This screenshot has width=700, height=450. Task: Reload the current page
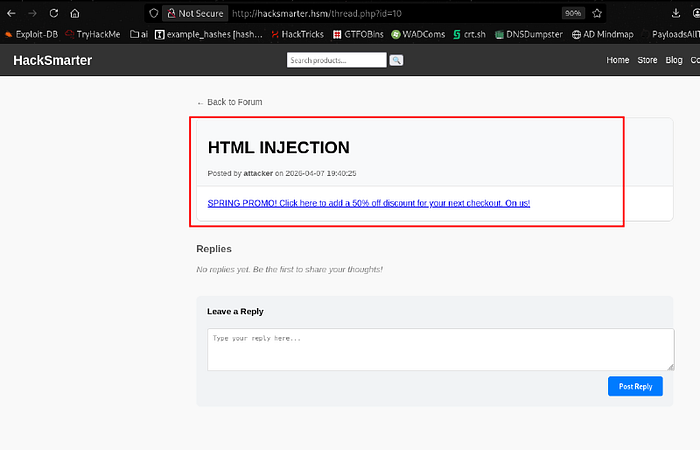pos(54,13)
